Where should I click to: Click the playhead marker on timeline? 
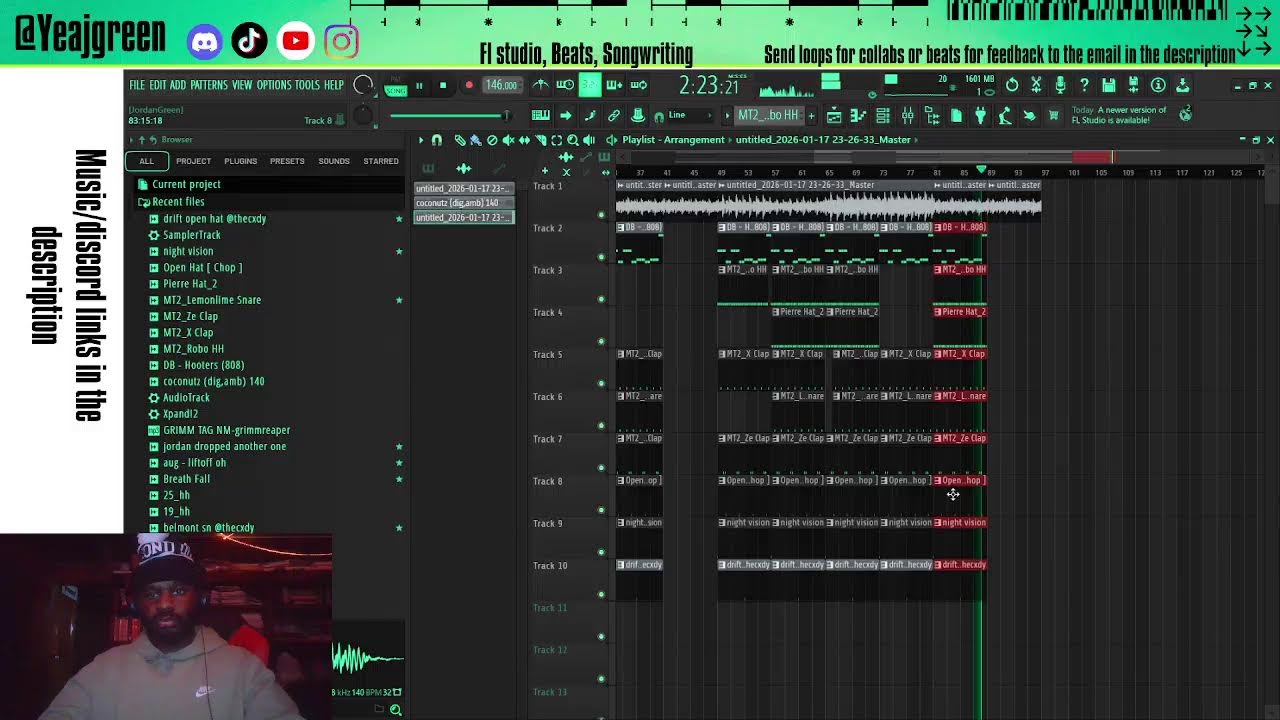coord(981,170)
